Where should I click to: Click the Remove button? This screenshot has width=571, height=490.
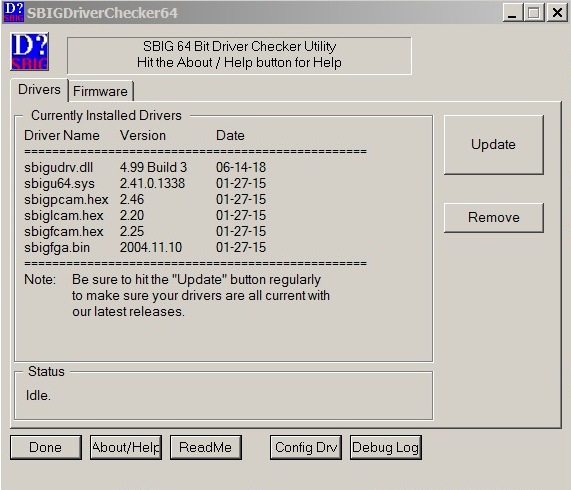click(493, 218)
